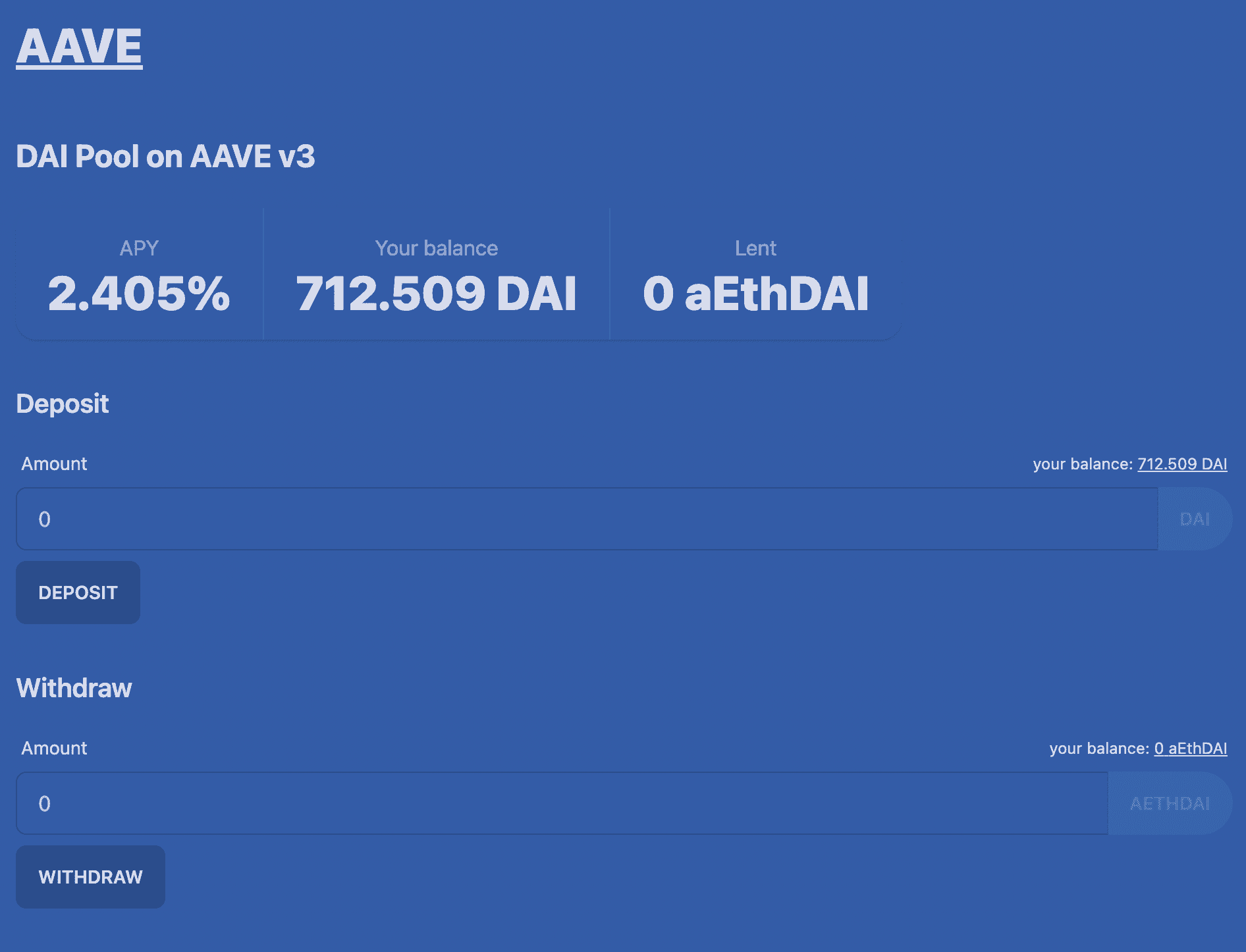Image resolution: width=1246 pixels, height=952 pixels.
Task: Click the AETHDAI suffix badge
Action: pyautogui.click(x=1170, y=803)
